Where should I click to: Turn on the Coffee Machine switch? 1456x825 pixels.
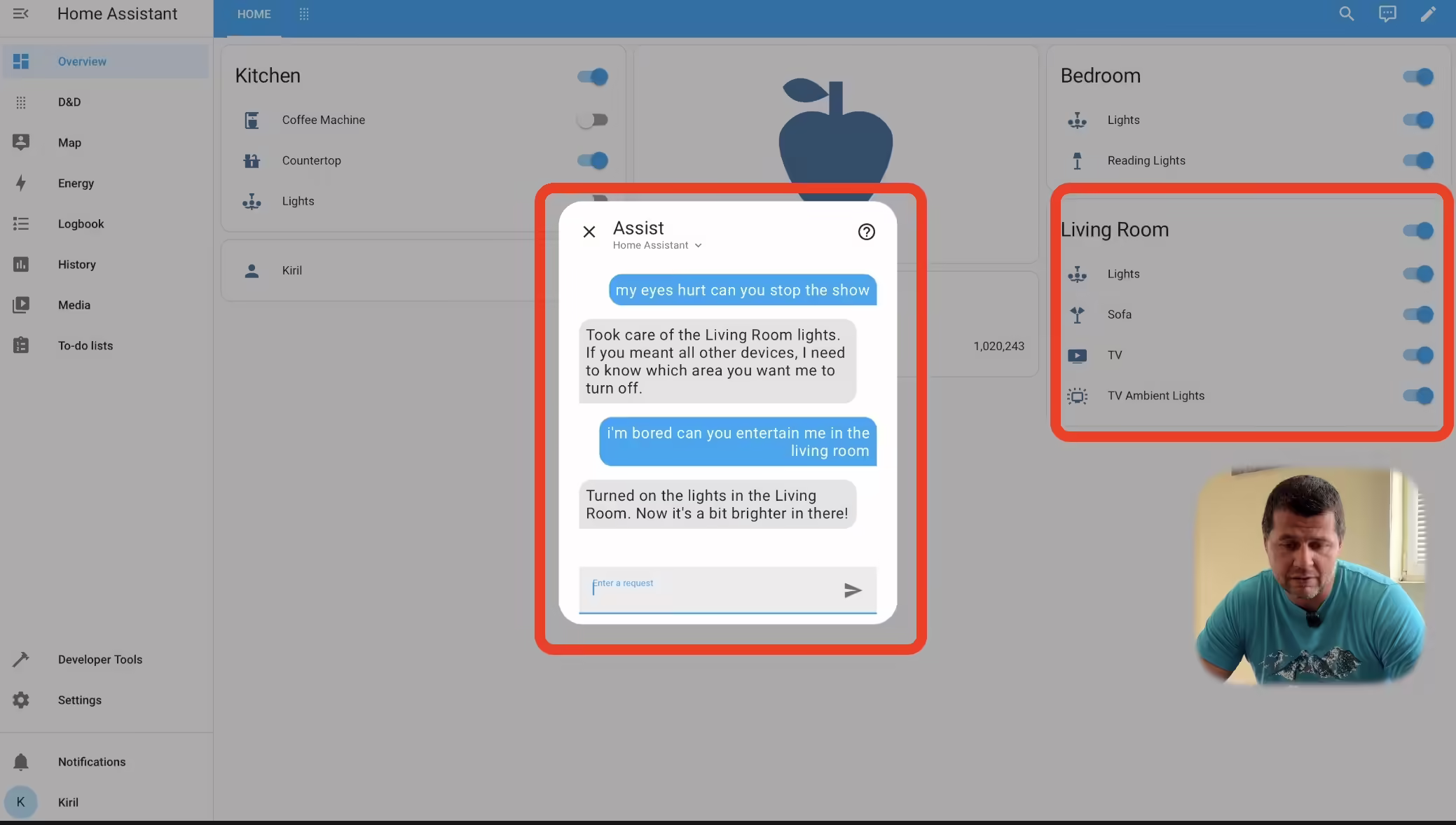[593, 120]
